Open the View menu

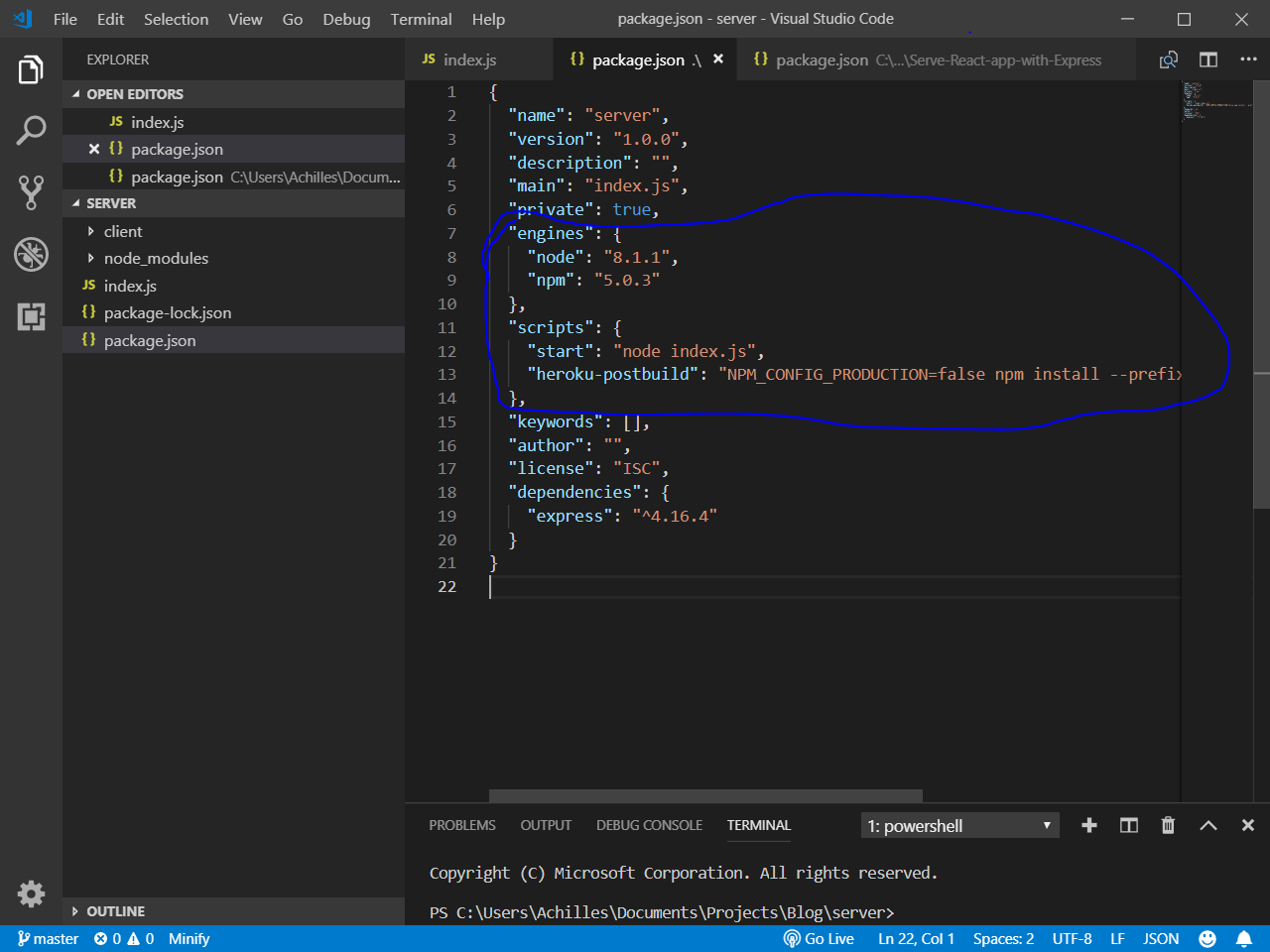pyautogui.click(x=245, y=19)
